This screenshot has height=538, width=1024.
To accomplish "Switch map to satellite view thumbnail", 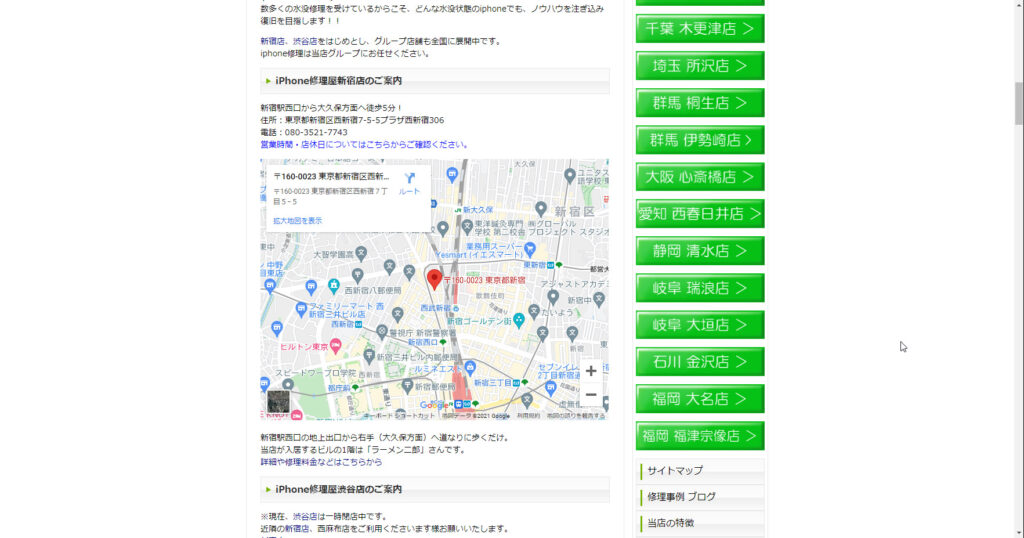I will tap(278, 402).
